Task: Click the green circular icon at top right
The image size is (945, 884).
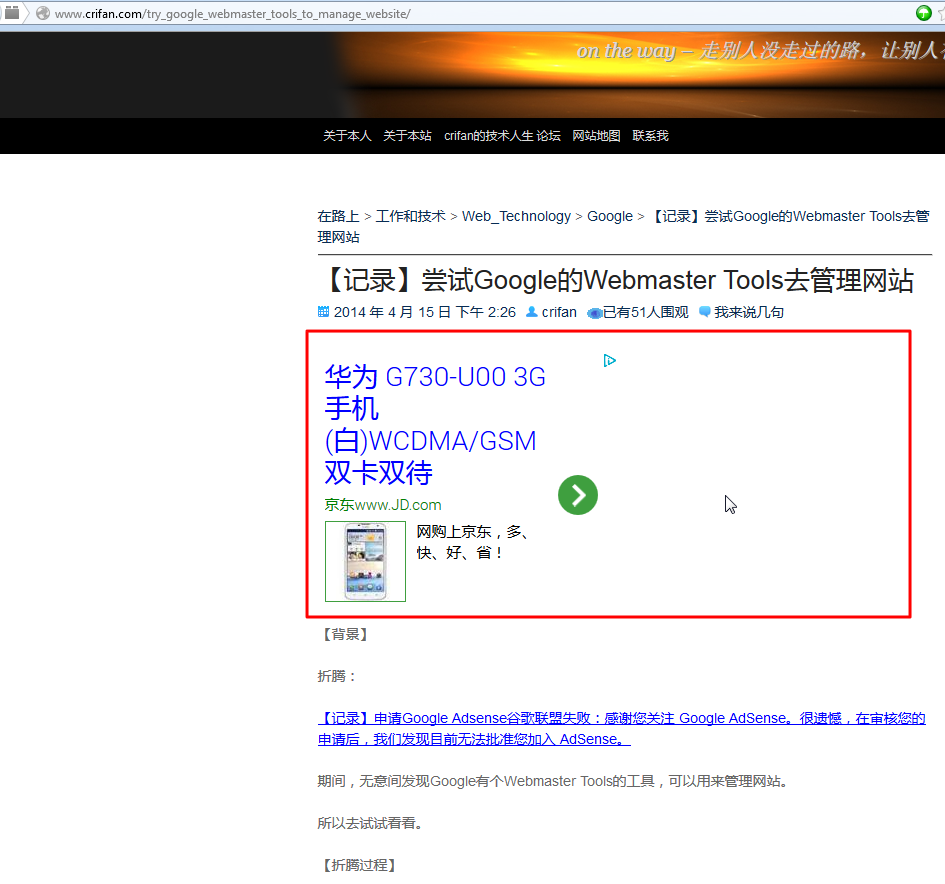Action: [x=923, y=13]
